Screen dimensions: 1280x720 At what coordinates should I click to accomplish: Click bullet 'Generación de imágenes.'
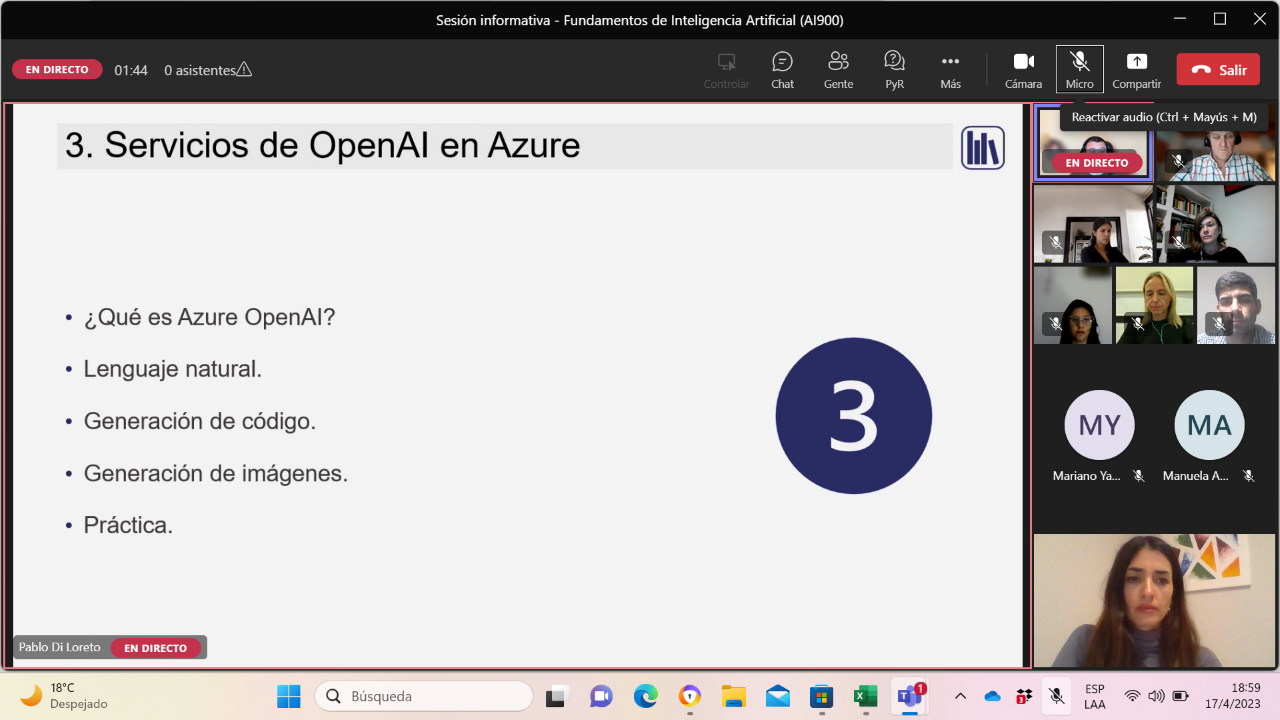215,473
